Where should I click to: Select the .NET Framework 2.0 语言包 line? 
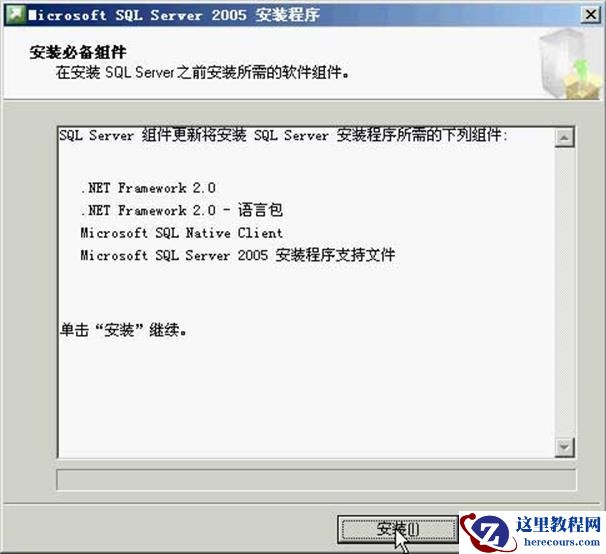pyautogui.click(x=182, y=210)
